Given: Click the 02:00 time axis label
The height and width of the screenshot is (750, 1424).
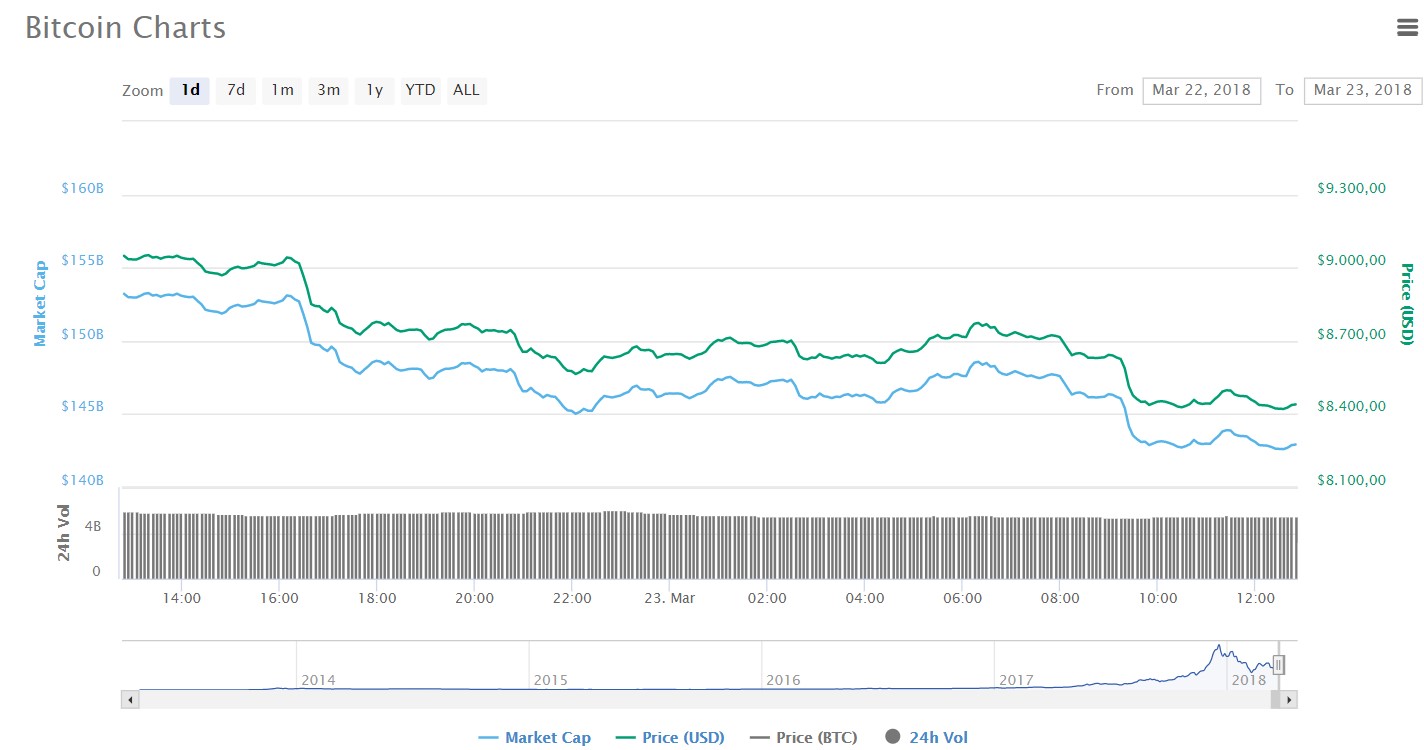Looking at the screenshot, I should pyautogui.click(x=767, y=598).
